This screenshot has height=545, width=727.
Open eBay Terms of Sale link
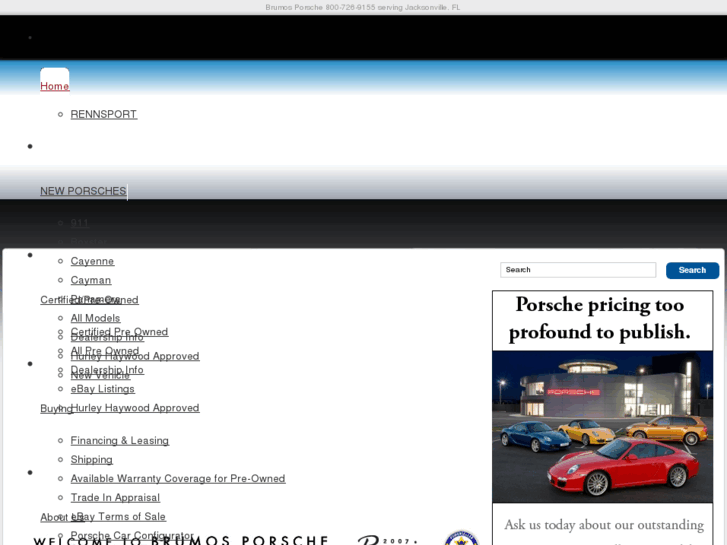pos(118,517)
